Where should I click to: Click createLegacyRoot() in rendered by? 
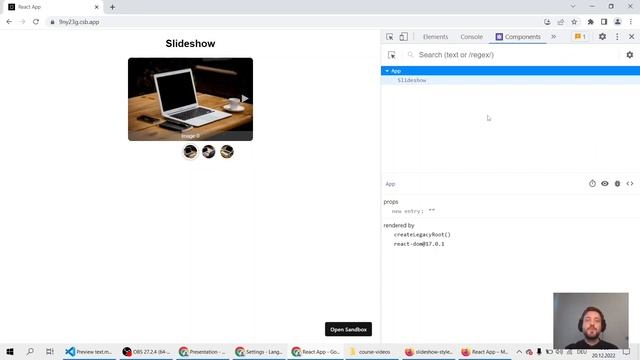coord(422,235)
